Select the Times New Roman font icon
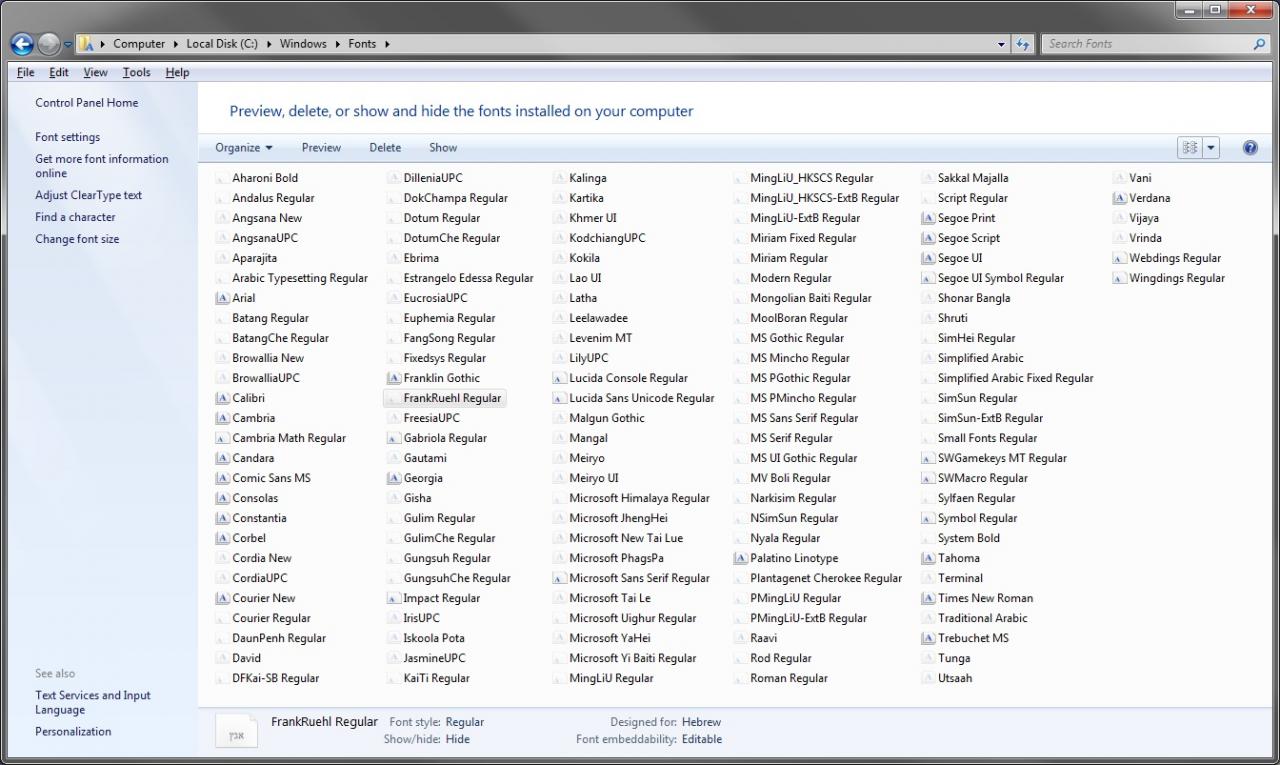The width and height of the screenshot is (1280, 765). tap(928, 598)
